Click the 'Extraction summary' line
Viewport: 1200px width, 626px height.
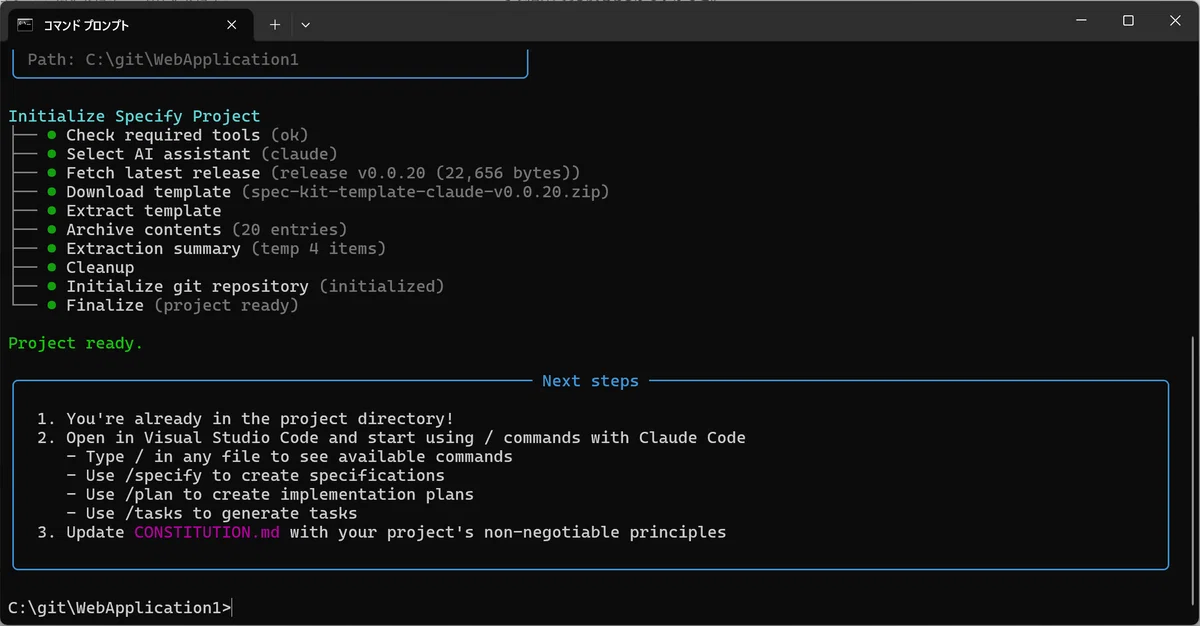[x=226, y=249]
